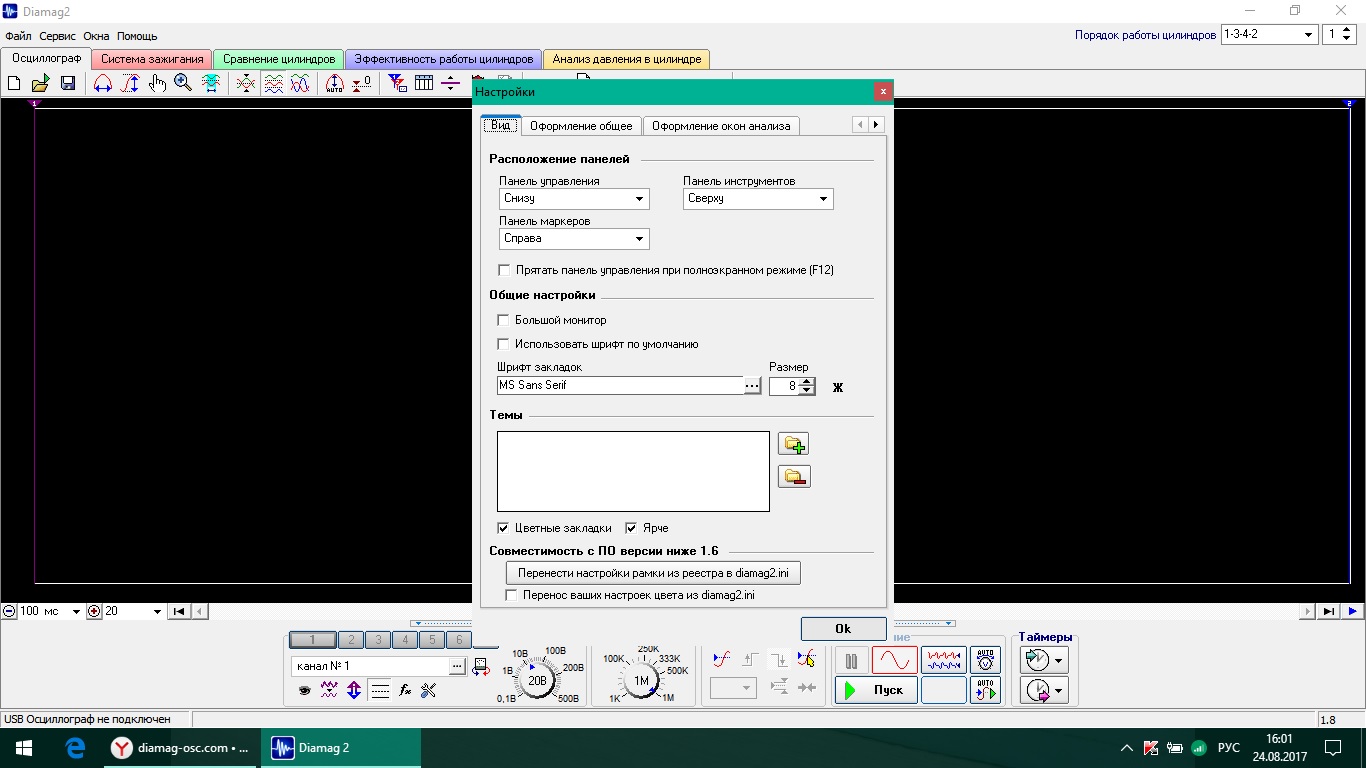Click the add theme folder icon
This screenshot has height=768, width=1366.
pyautogui.click(x=794, y=444)
